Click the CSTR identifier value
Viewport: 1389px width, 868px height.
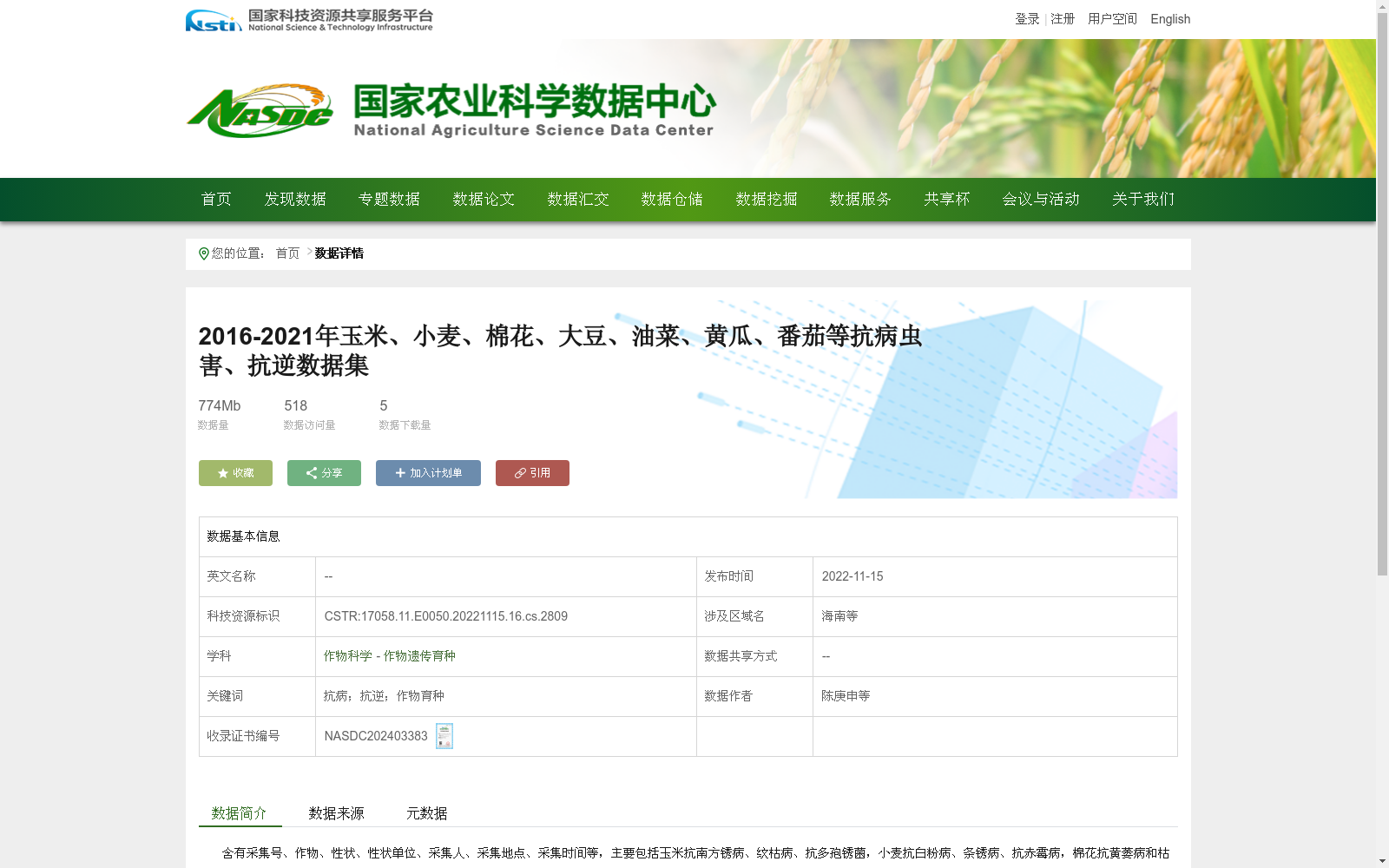446,616
